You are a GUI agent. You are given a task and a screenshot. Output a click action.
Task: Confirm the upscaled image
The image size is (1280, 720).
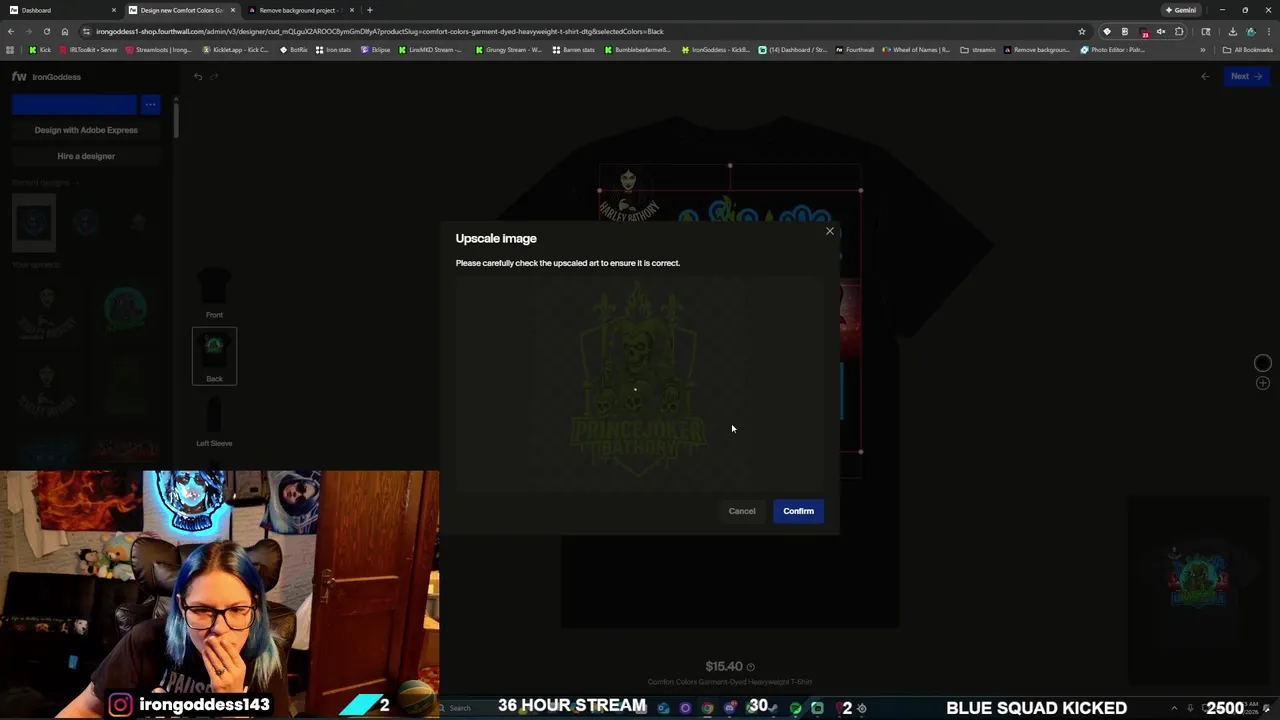pos(798,511)
